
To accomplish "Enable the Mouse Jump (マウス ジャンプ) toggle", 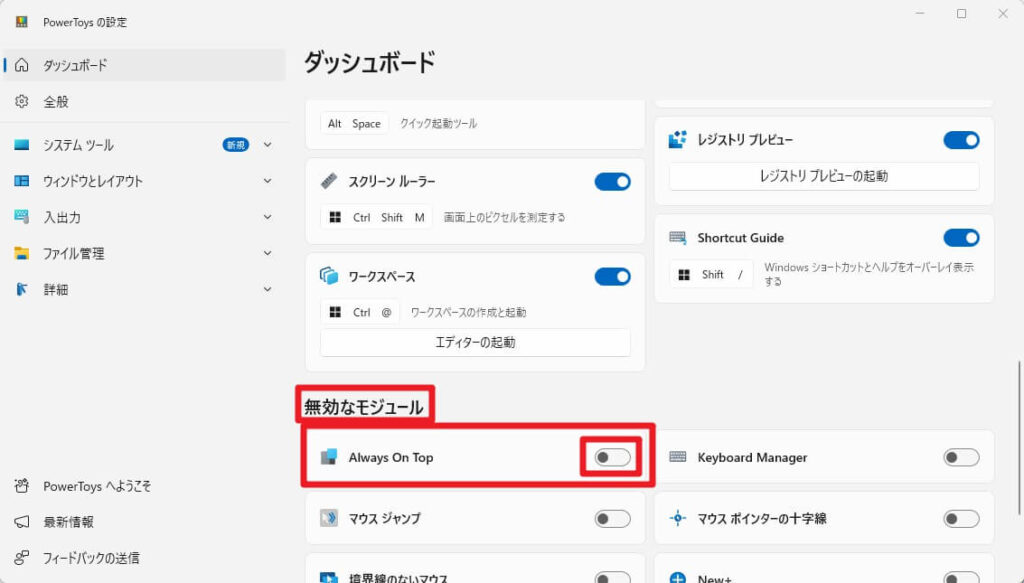I will pyautogui.click(x=613, y=518).
